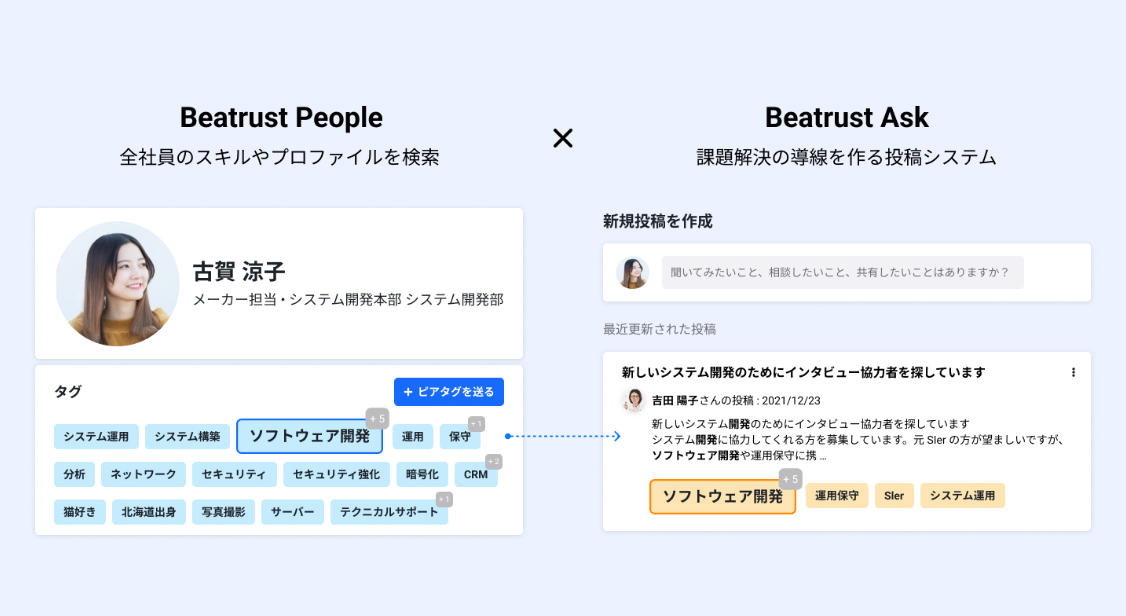Click the small avatar beside the new-post field
Image resolution: width=1126 pixels, height=616 pixels.
(x=632, y=273)
